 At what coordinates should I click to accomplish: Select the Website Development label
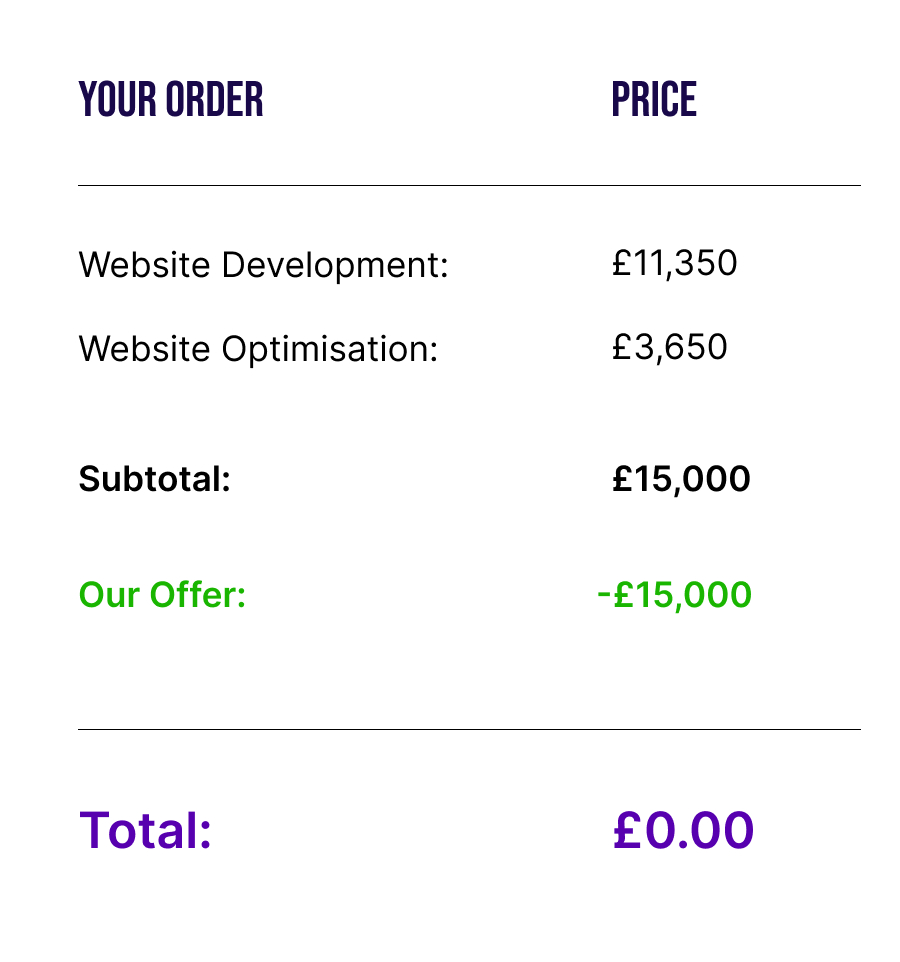coord(264,266)
